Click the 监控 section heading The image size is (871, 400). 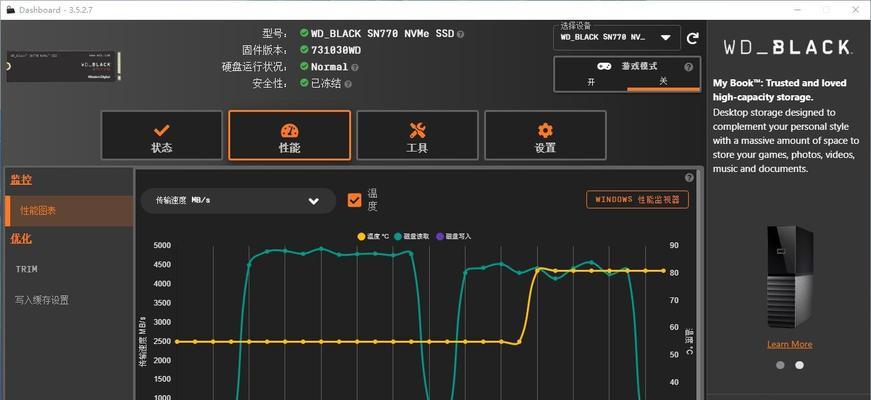pos(21,180)
